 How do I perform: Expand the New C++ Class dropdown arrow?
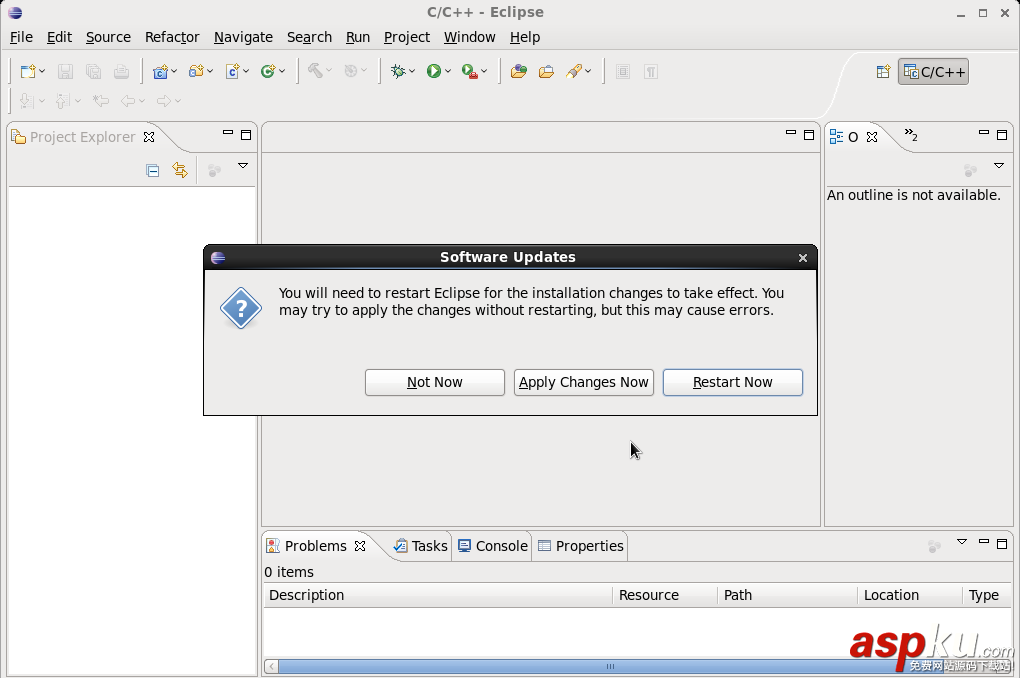(x=282, y=72)
